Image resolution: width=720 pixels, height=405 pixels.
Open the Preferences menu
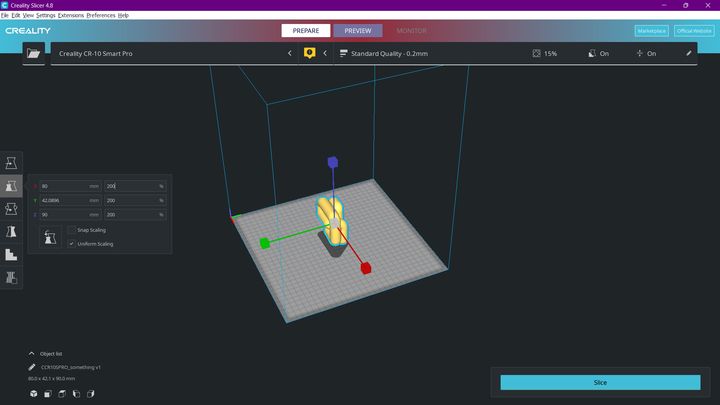101,15
